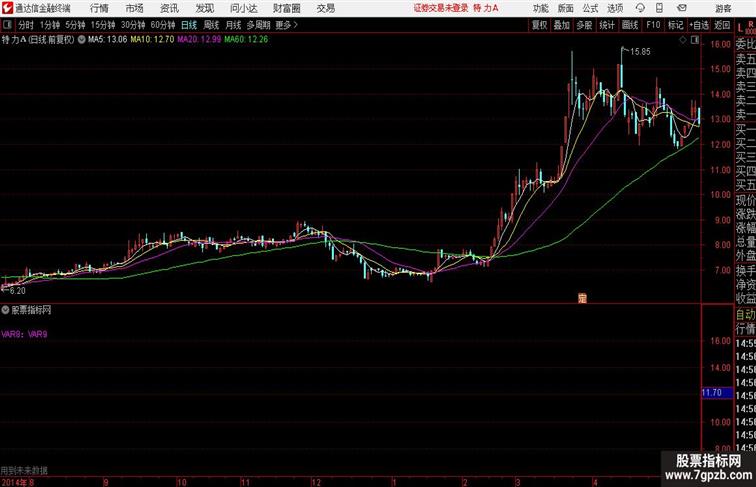Click the 多股 multi-stock button

584,25
